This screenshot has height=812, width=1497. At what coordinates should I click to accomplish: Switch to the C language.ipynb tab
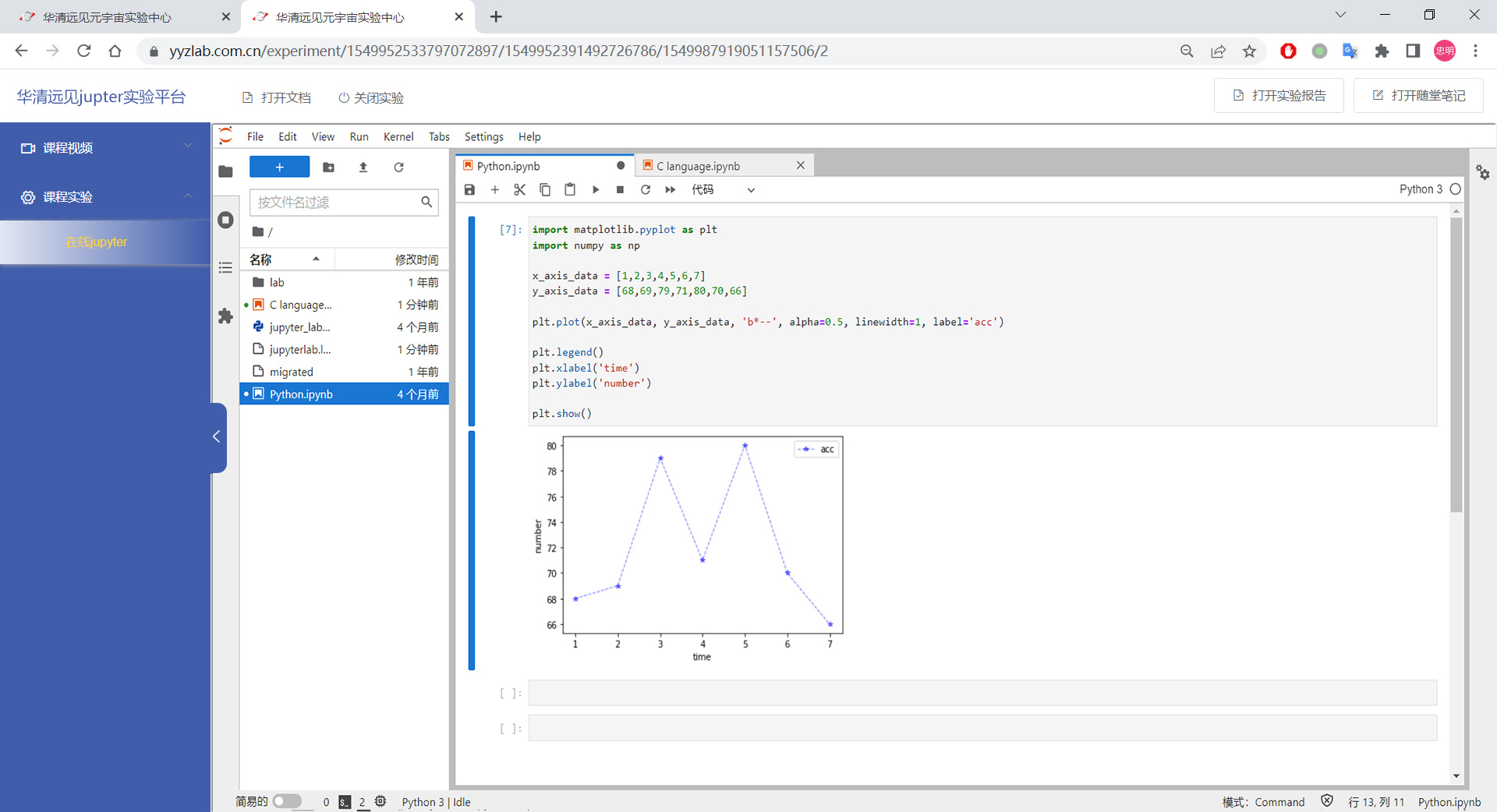[698, 166]
